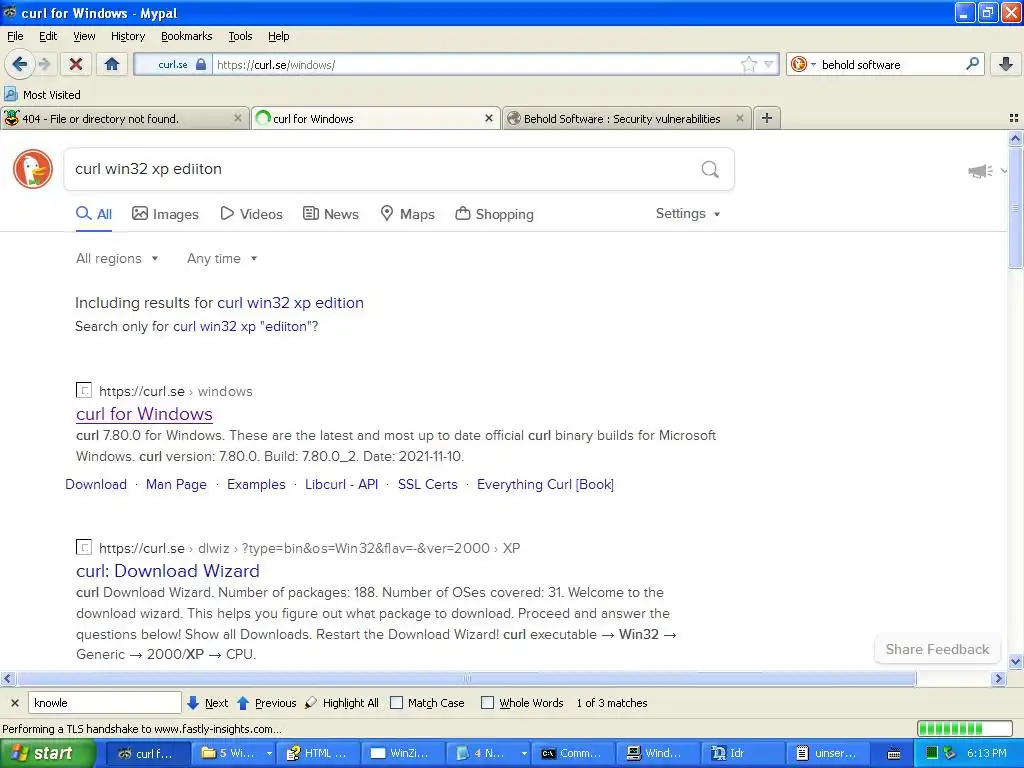1024x768 pixels.
Task: Click the DuckDuckGo logo
Action: [33, 169]
